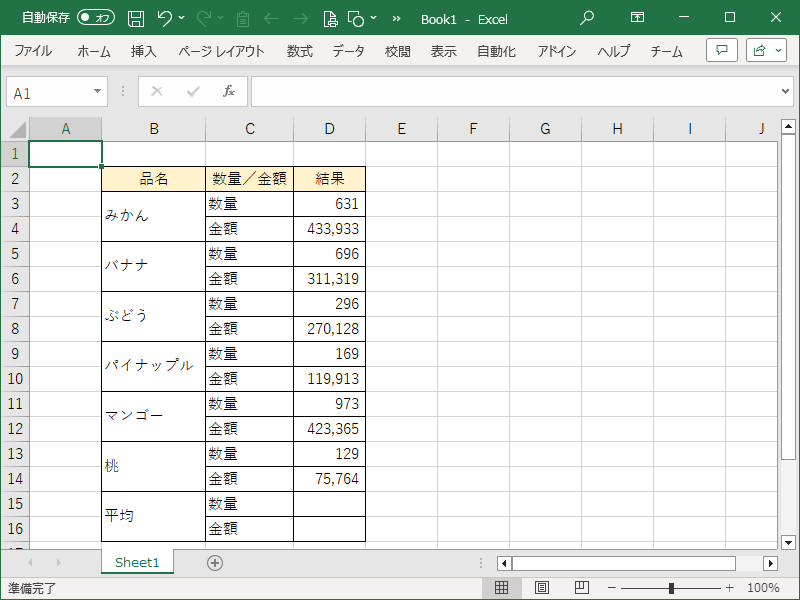This screenshot has height=600, width=800.
Task: Click the forward right-arrow icon in the title bar
Action: 301,19
